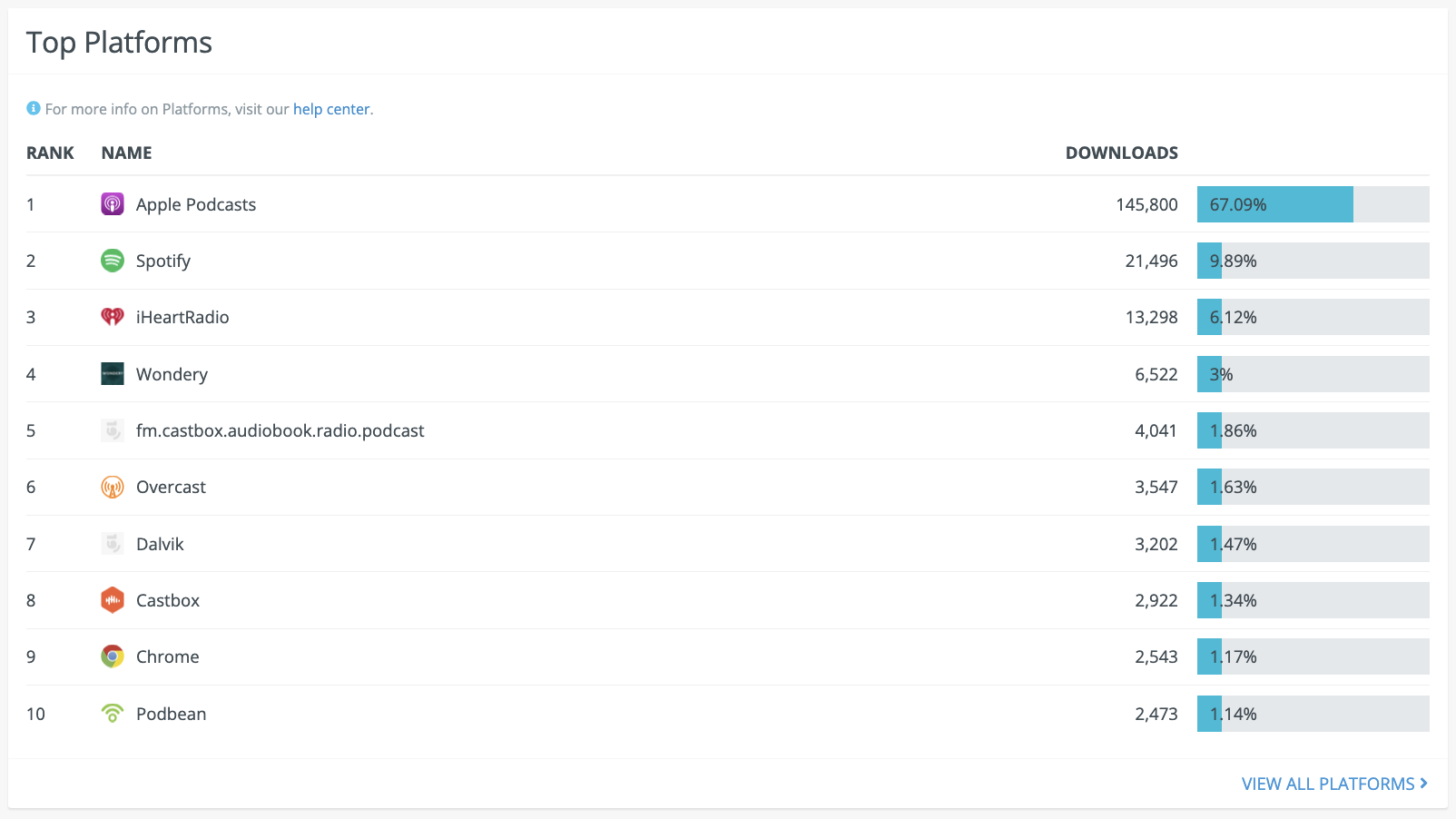Click the blue info circle icon

34,109
